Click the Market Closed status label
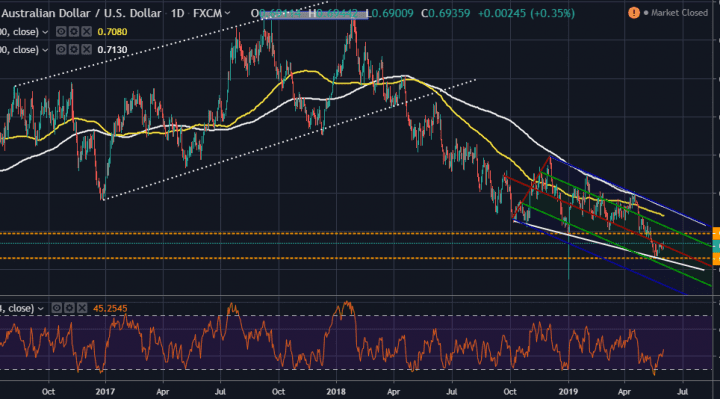Screen dimensions: 720x399 tap(679, 13)
